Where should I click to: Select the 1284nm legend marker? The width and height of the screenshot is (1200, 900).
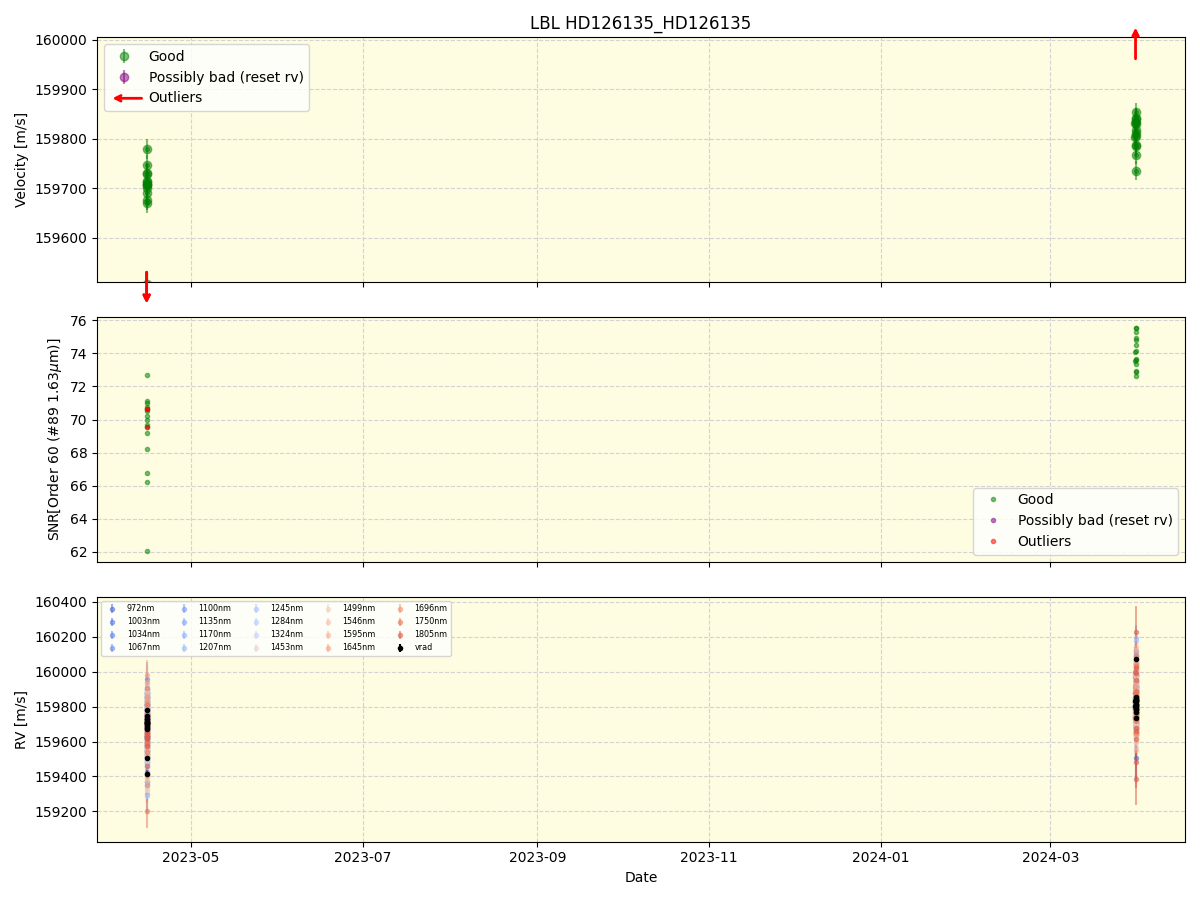[256, 622]
